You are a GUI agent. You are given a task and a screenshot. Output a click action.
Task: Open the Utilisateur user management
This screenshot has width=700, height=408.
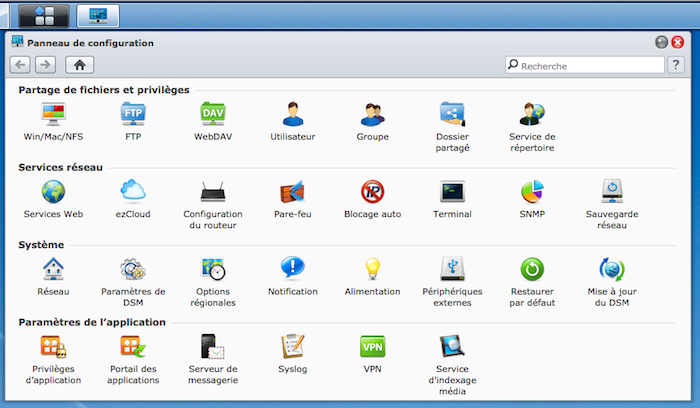pyautogui.click(x=293, y=114)
